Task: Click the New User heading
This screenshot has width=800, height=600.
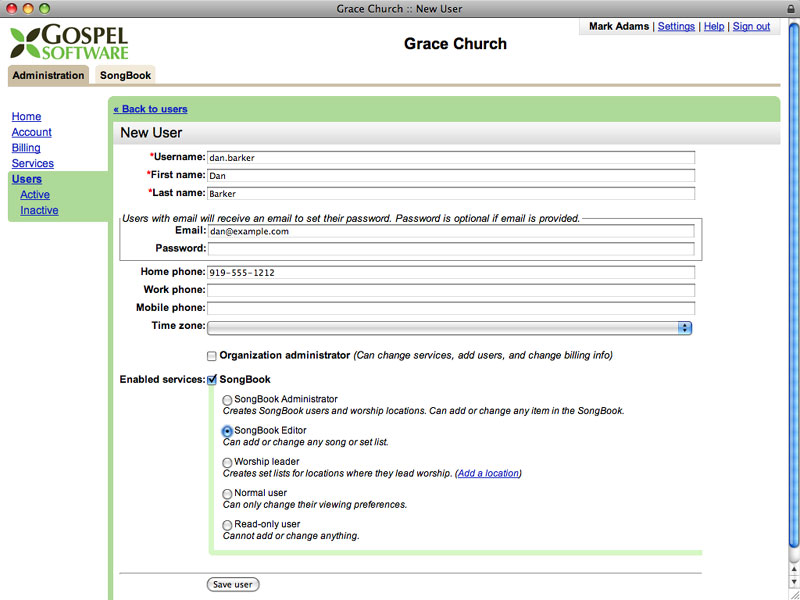Action: (151, 133)
